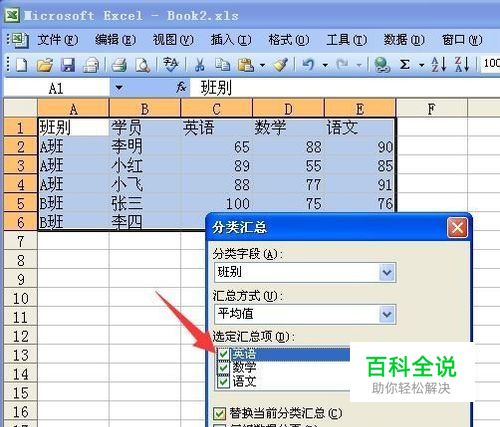The width and height of the screenshot is (500, 427).
Task: Click cell containing 李四
Action: click(x=145, y=222)
